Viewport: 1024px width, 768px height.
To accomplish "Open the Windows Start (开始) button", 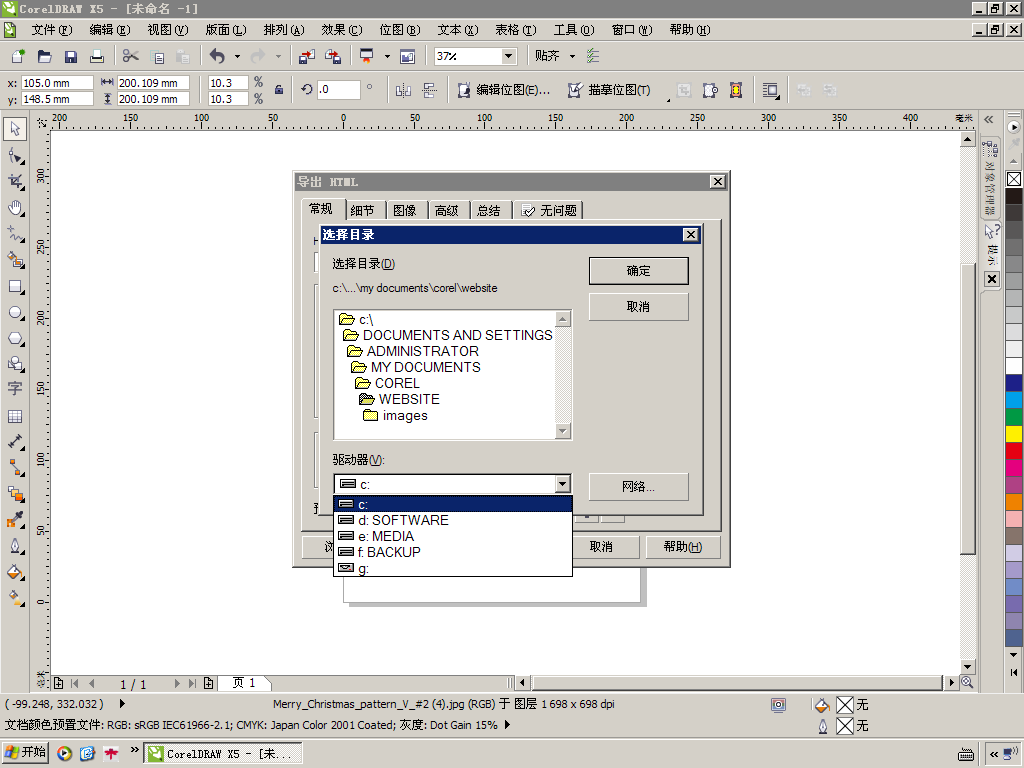I will point(26,753).
